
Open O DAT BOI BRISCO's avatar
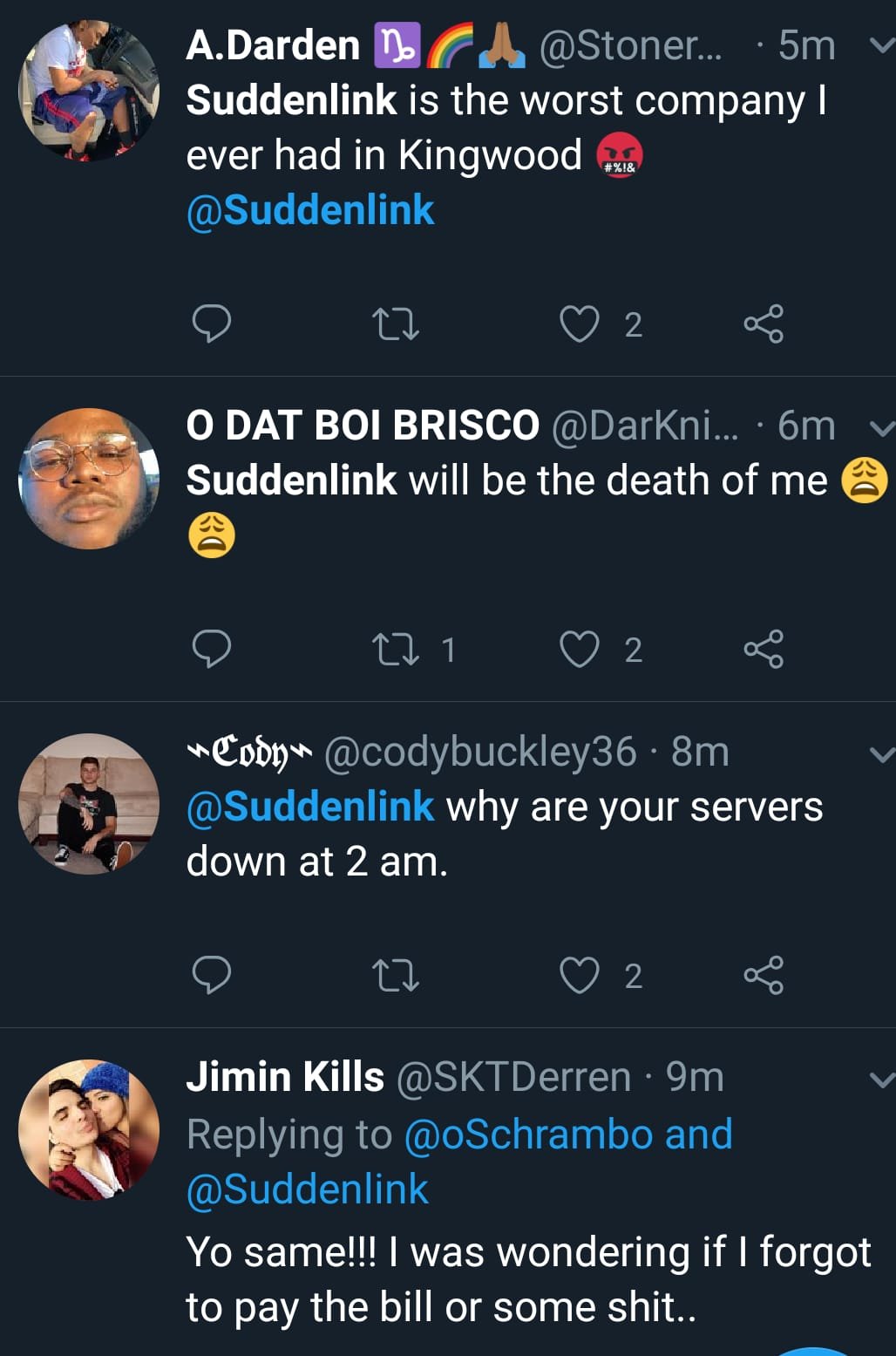pos(89,479)
